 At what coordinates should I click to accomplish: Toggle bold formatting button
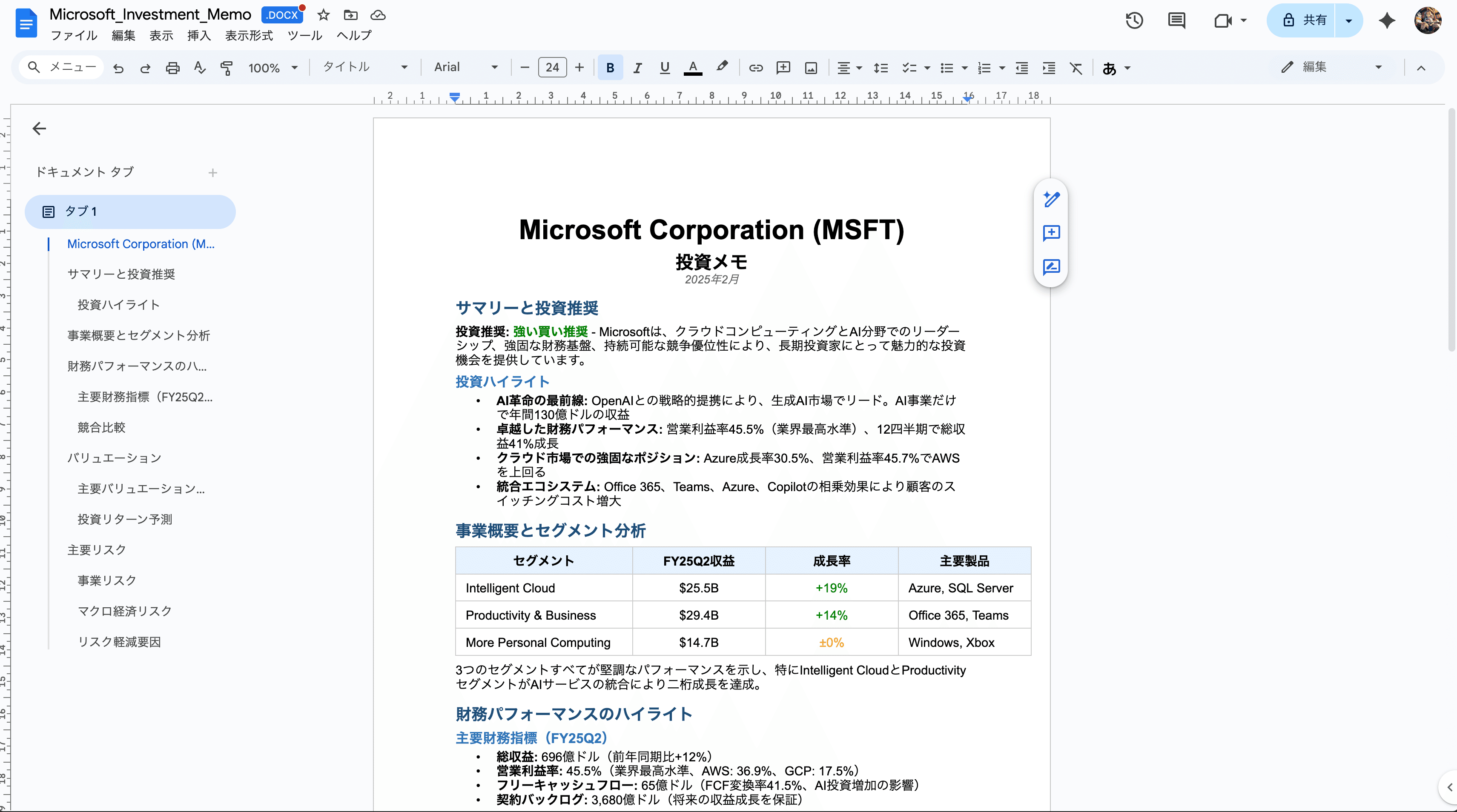610,68
